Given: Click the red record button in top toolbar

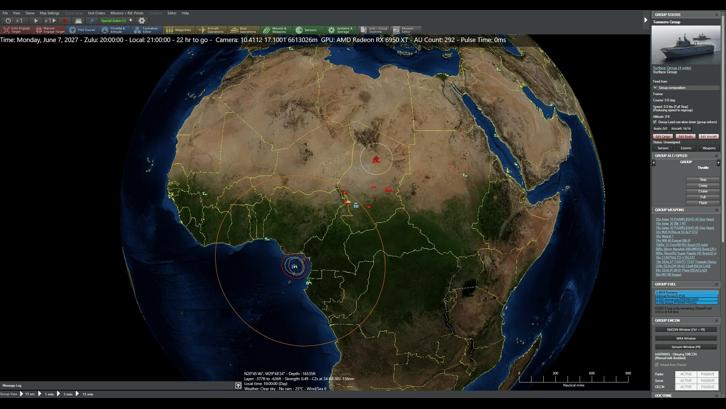Looking at the screenshot, I should click(65, 21).
